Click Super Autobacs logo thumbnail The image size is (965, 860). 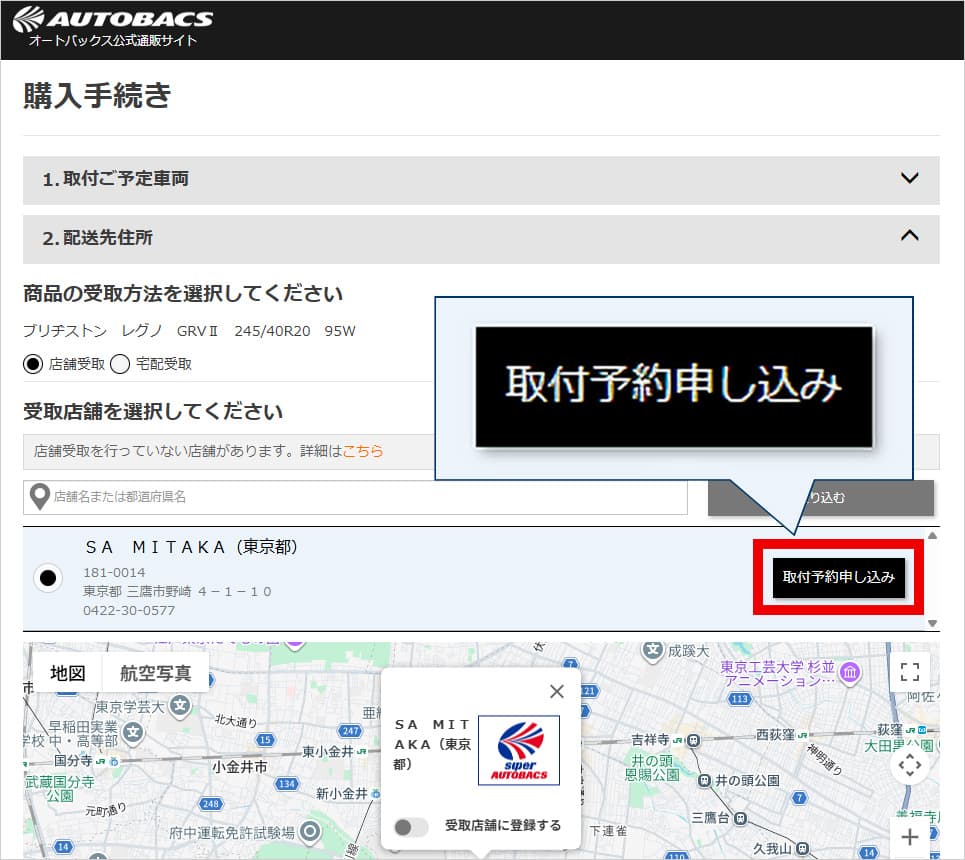(519, 750)
